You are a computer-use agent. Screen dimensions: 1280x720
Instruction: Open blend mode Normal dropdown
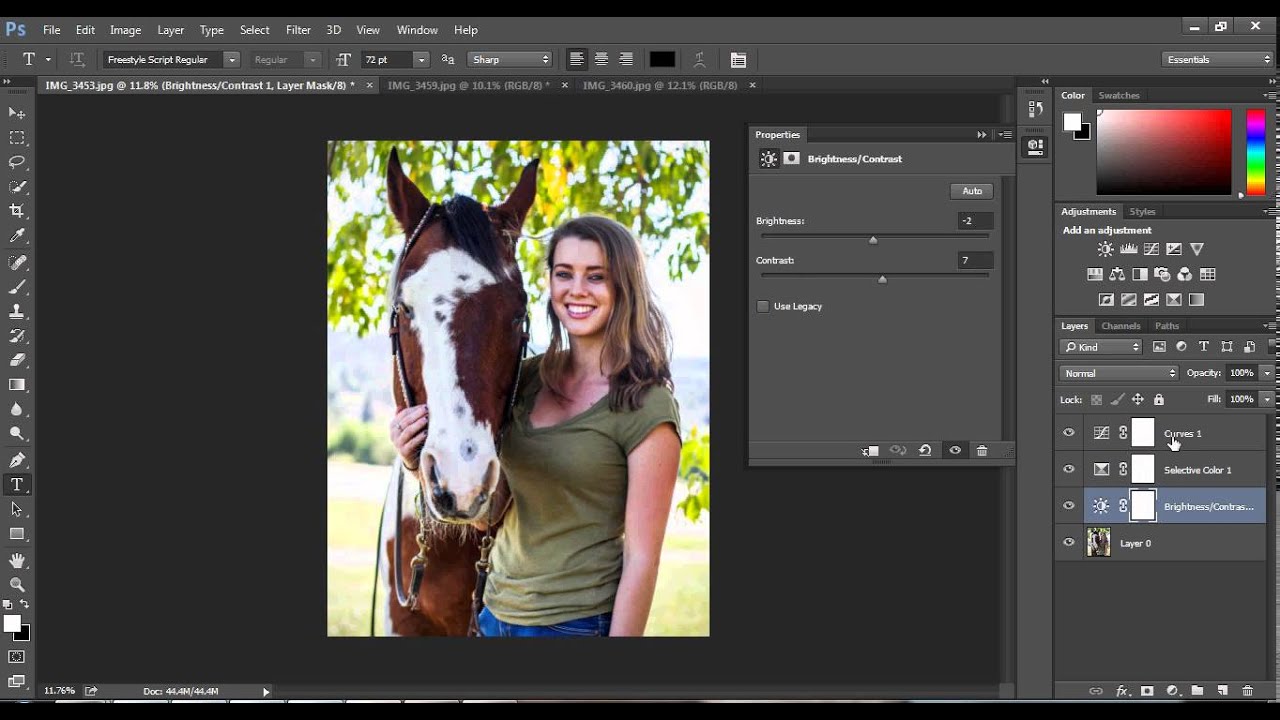(1119, 373)
